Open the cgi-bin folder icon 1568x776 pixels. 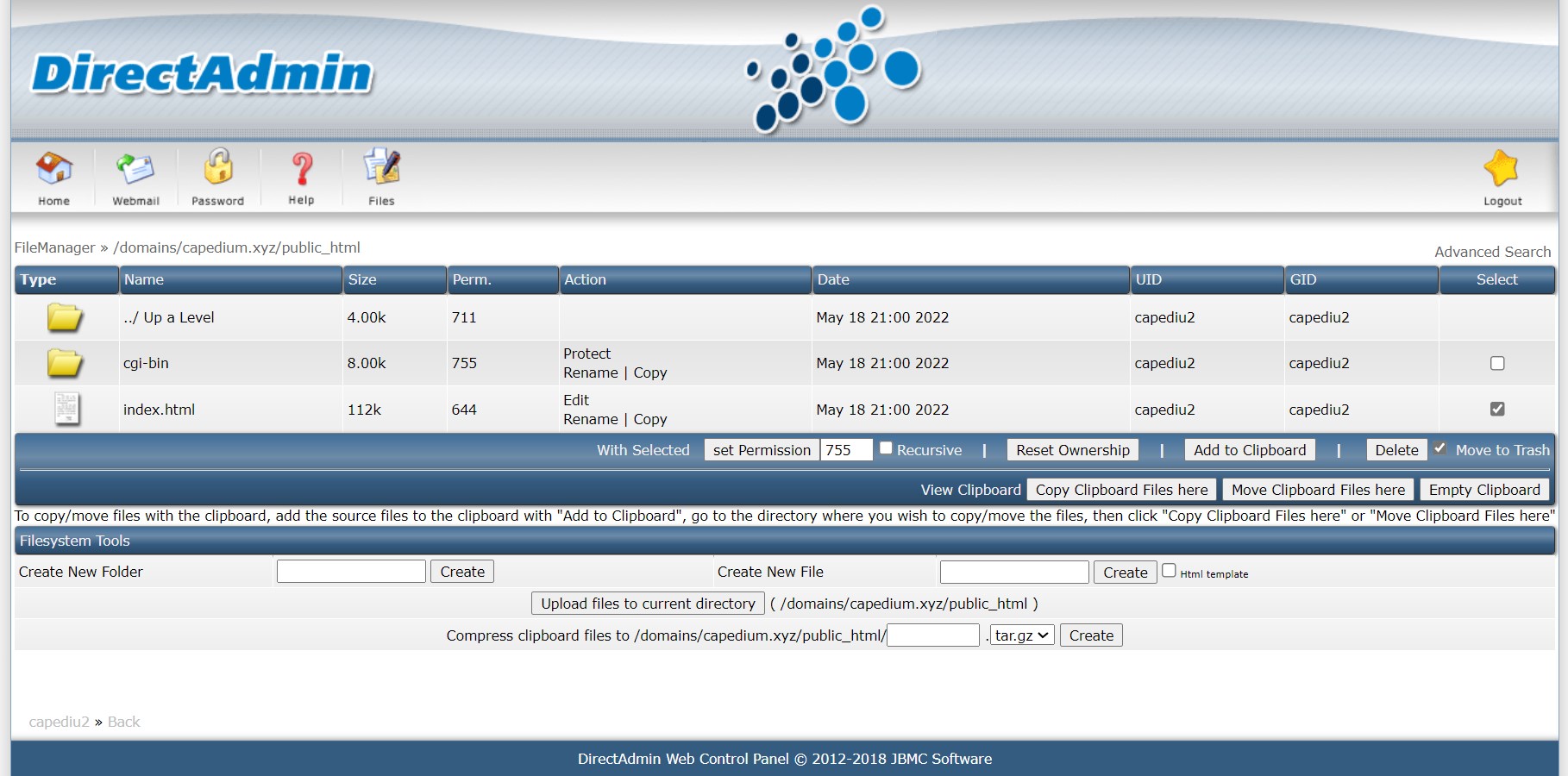click(65, 363)
